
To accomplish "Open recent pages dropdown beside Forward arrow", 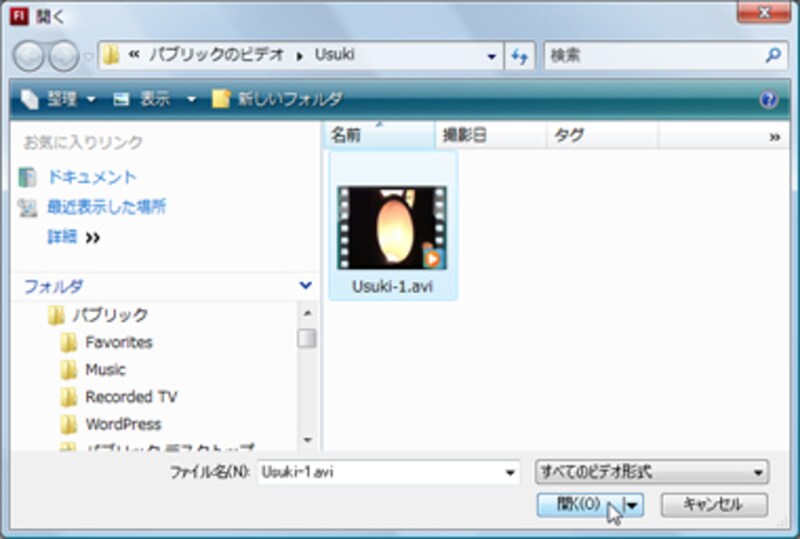I will [x=88, y=56].
